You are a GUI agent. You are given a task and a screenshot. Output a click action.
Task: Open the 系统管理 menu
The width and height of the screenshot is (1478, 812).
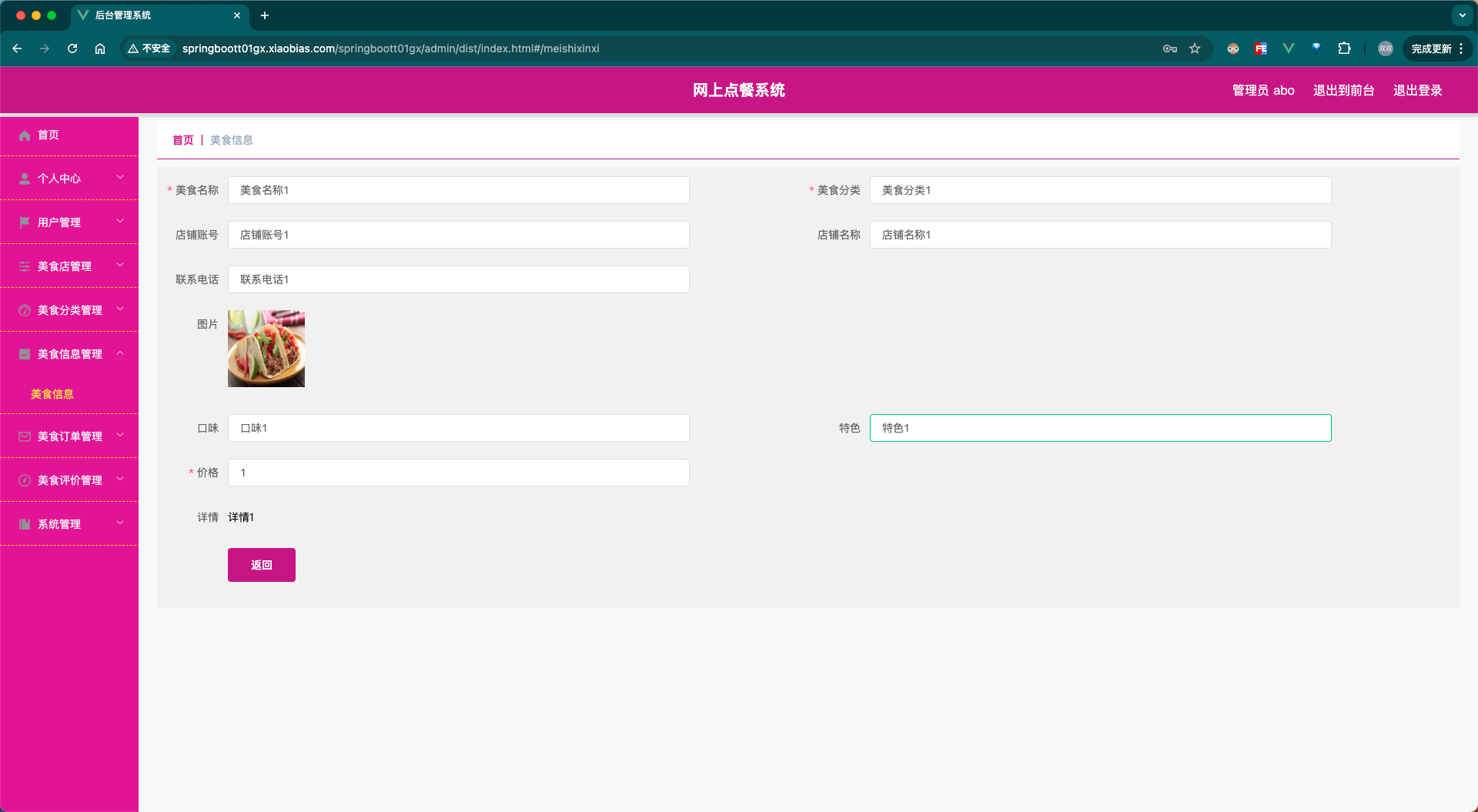click(x=69, y=524)
